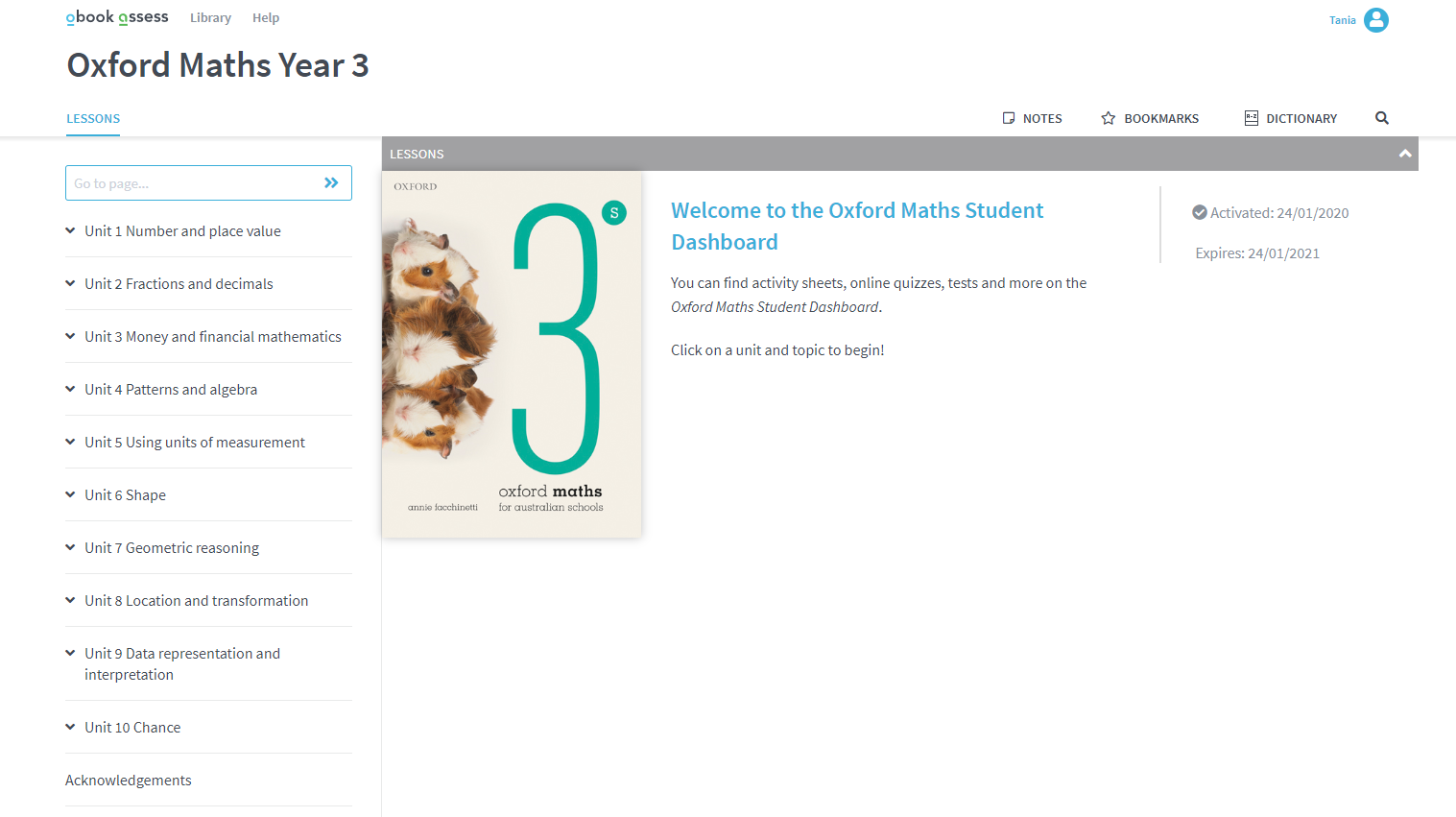The width and height of the screenshot is (1456, 817).
Task: Expand Unit 6 Shape
Action: pyautogui.click(x=125, y=494)
